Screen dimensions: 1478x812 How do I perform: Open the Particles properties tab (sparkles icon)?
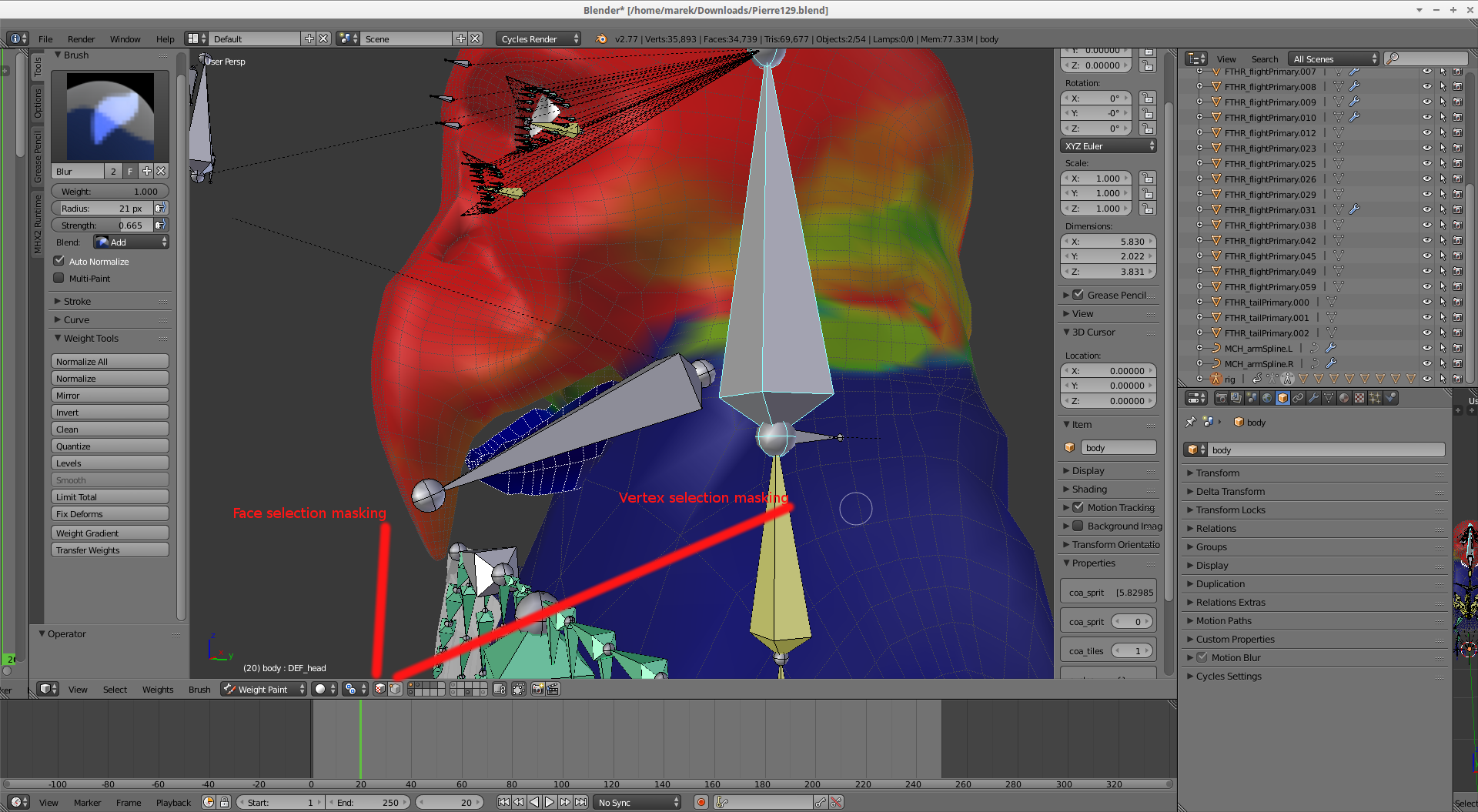[x=1375, y=398]
